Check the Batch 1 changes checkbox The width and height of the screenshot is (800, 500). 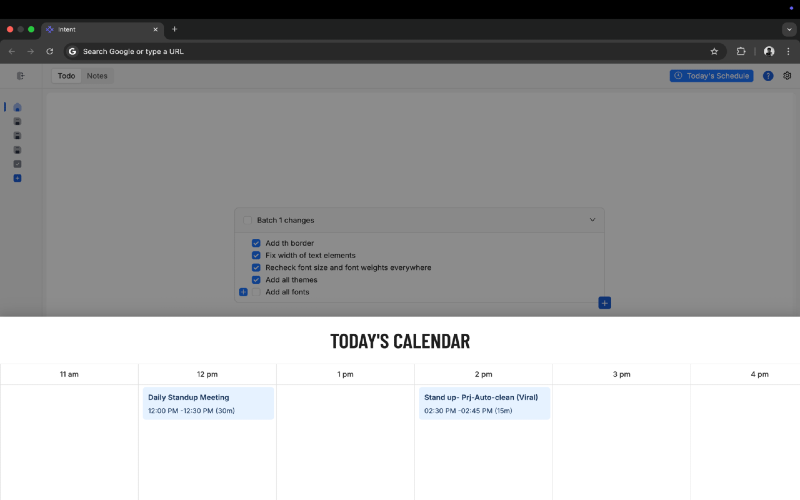point(247,220)
